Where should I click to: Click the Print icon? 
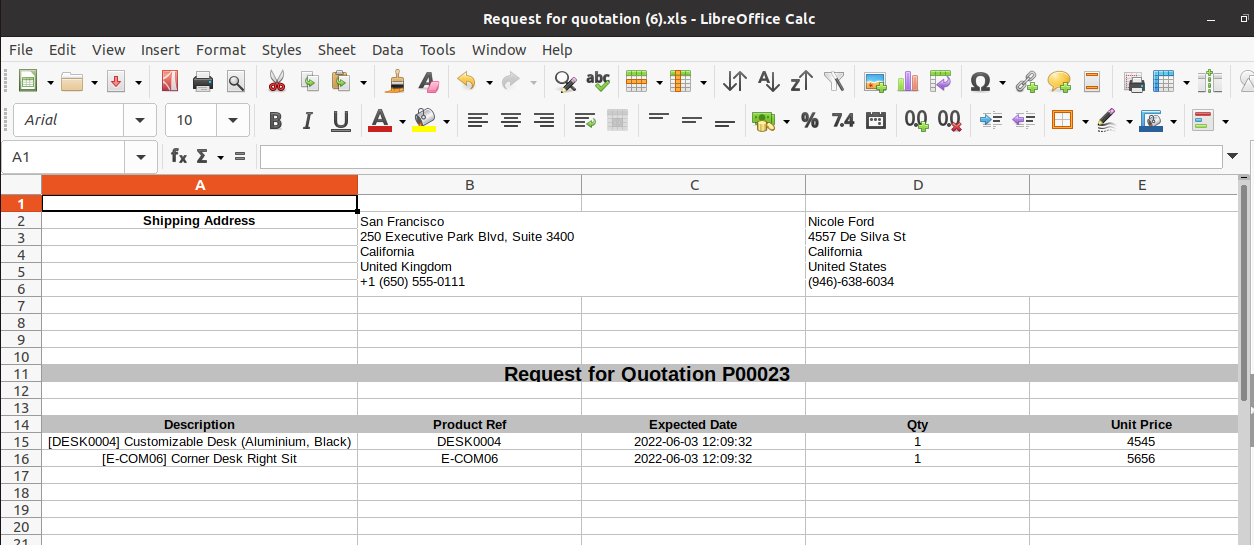click(x=203, y=82)
